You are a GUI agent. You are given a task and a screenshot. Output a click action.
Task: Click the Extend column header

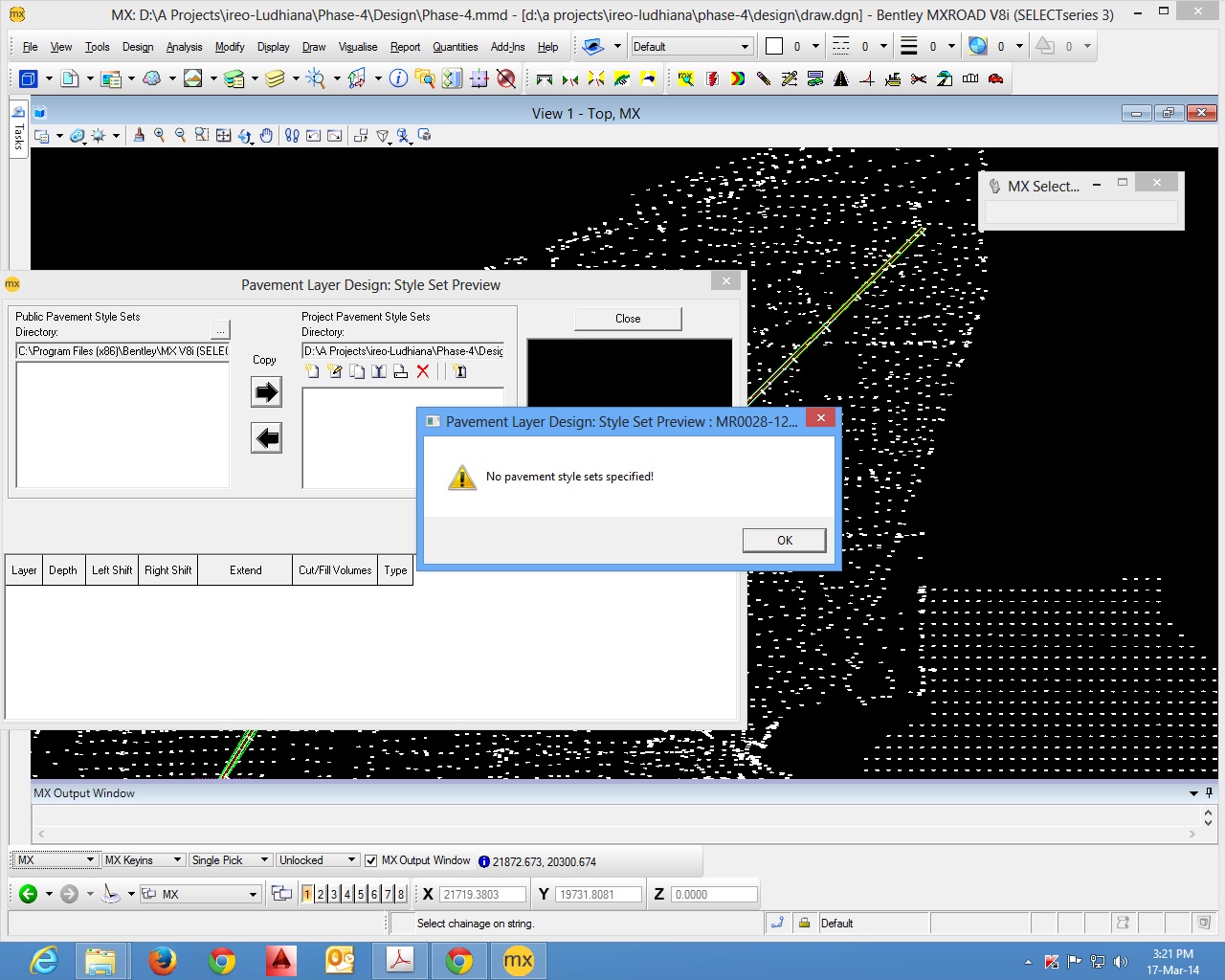[x=246, y=570]
